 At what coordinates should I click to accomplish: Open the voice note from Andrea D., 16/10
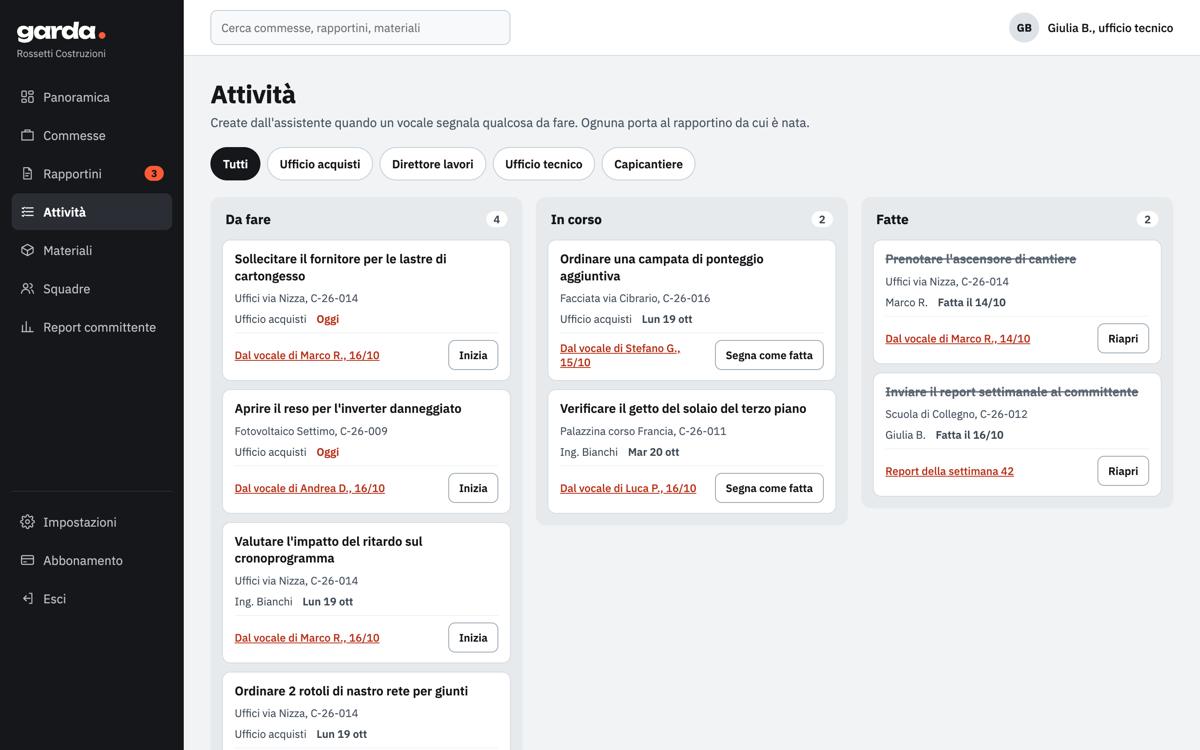310,489
